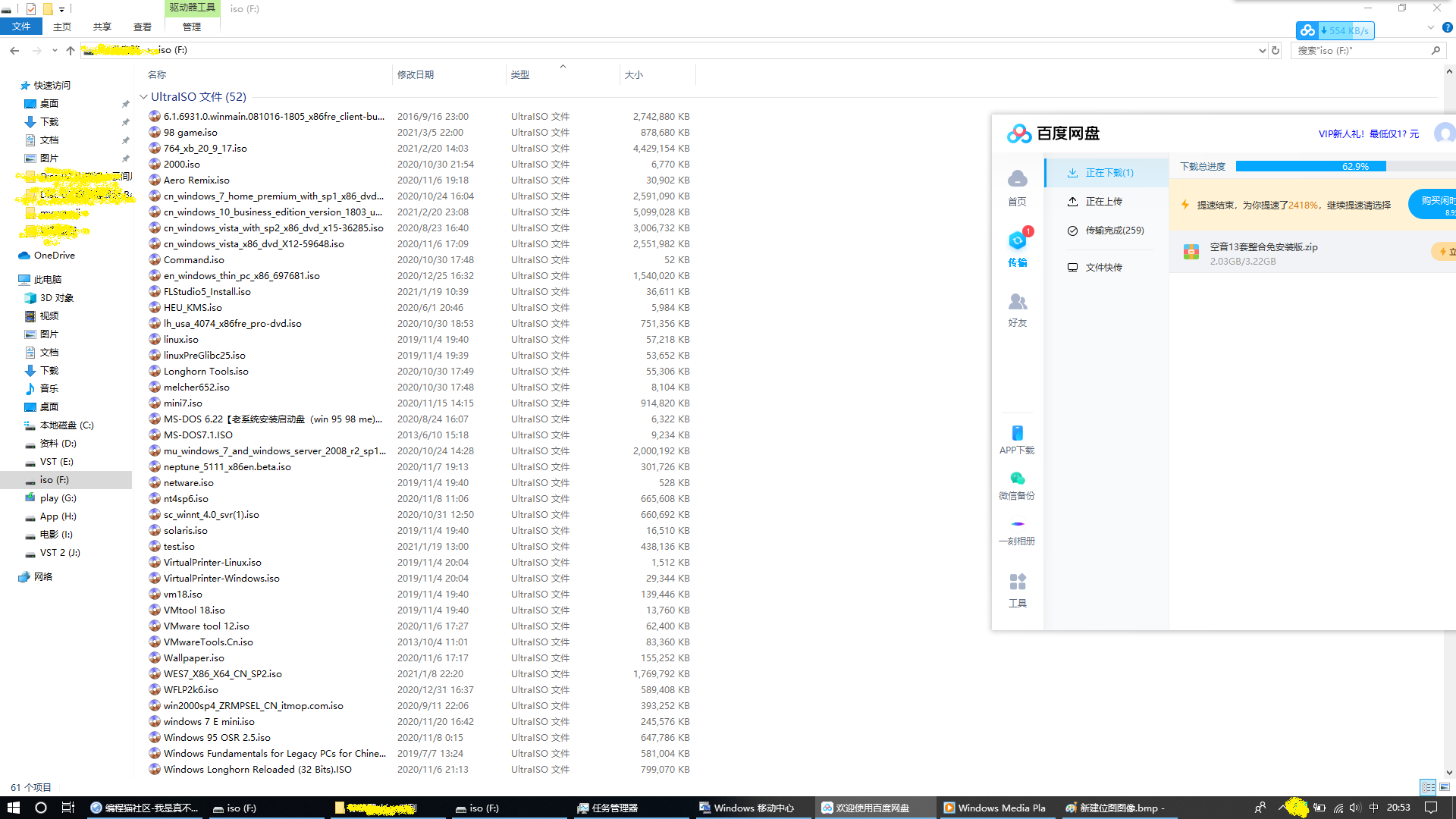Open the 正在上传 tab
The width and height of the screenshot is (1456, 819).
1106,202
